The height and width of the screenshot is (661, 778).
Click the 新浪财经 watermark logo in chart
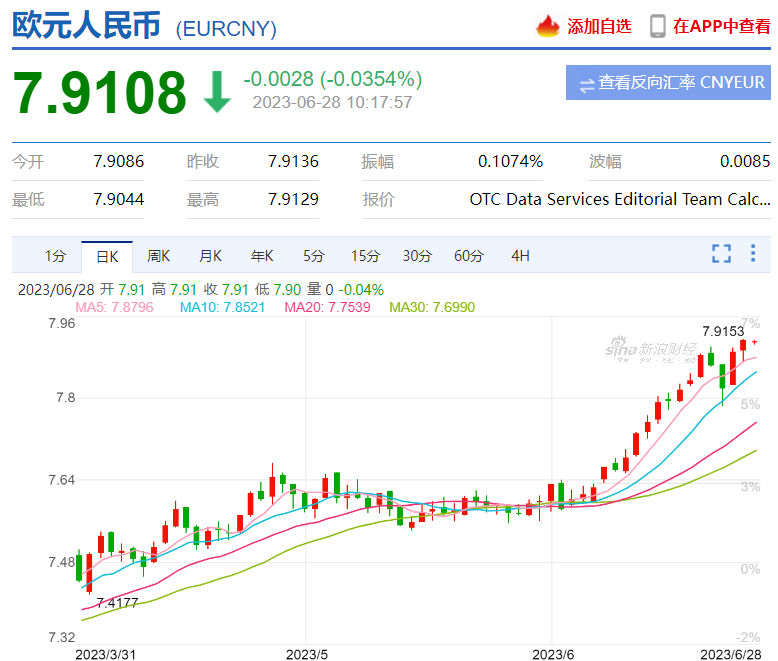655,349
